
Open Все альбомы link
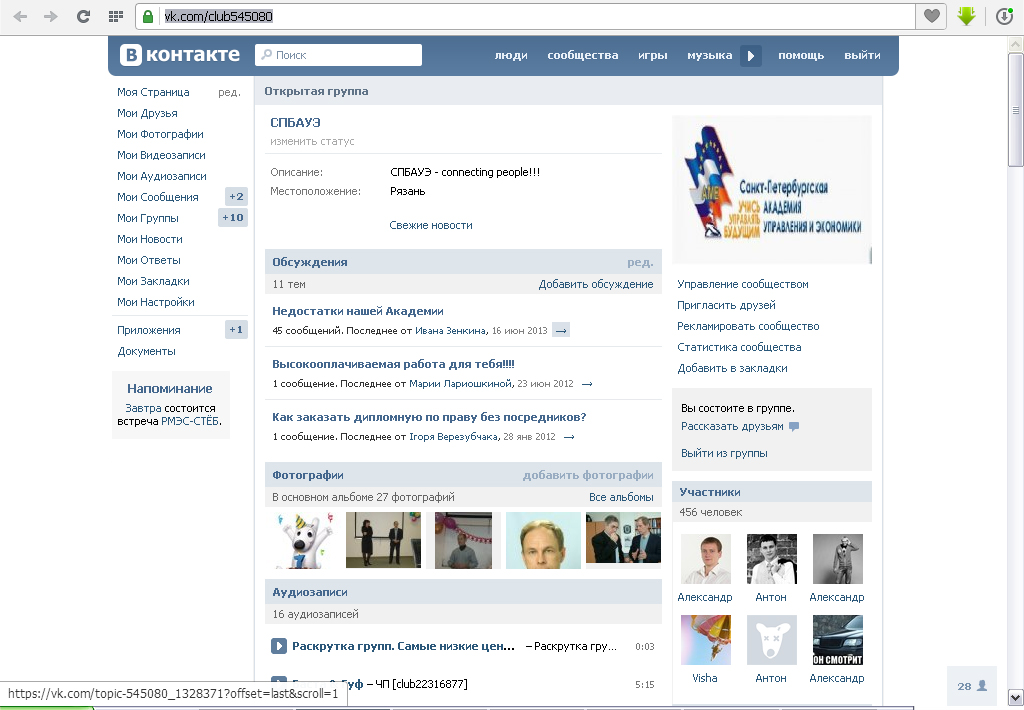621,497
